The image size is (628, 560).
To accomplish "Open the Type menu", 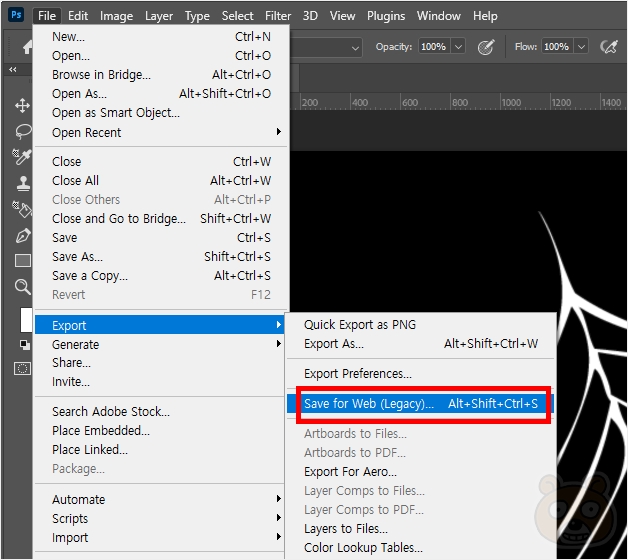I will pos(197,16).
